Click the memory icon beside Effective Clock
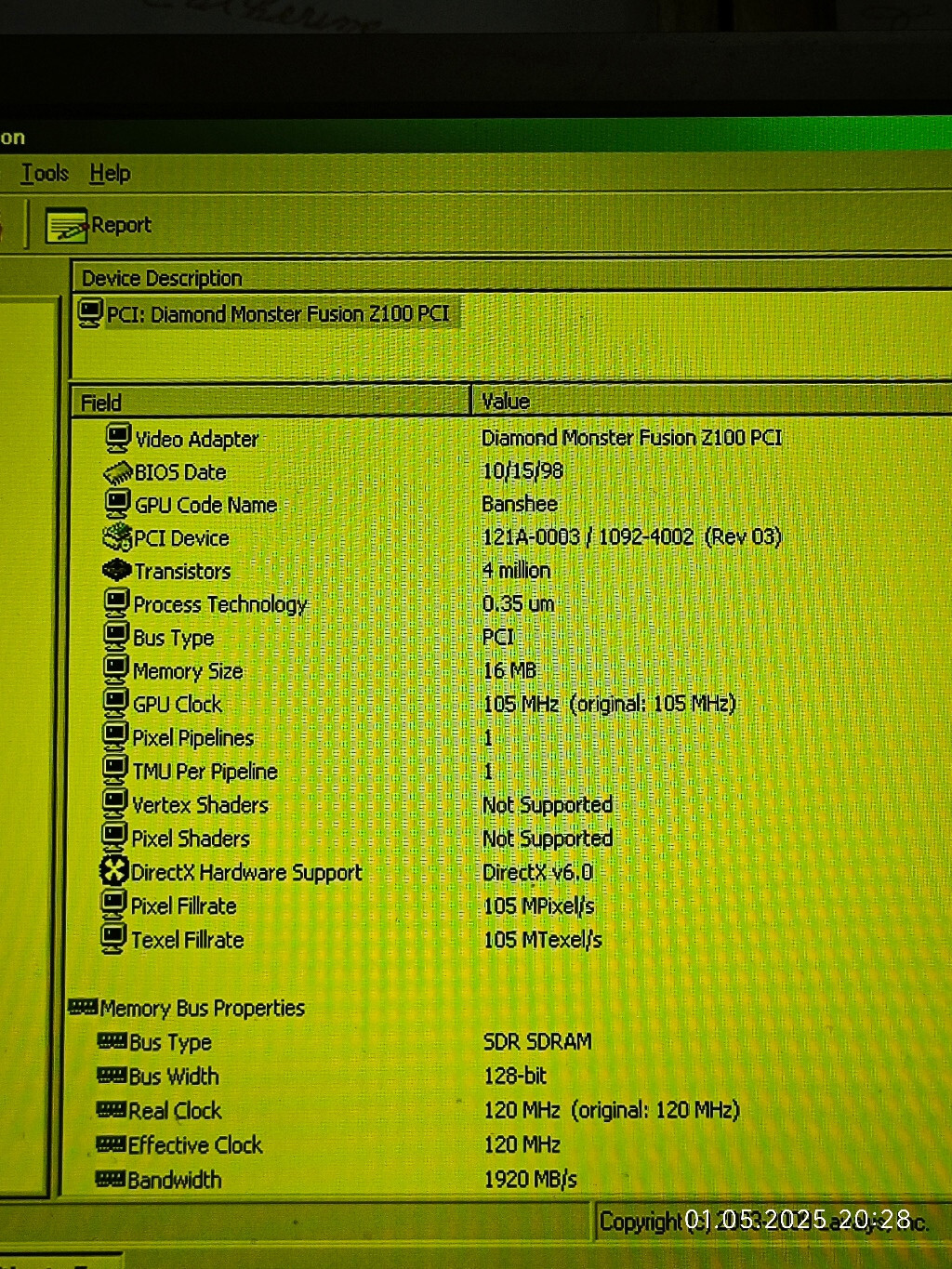The height and width of the screenshot is (1269, 952). click(x=111, y=1144)
